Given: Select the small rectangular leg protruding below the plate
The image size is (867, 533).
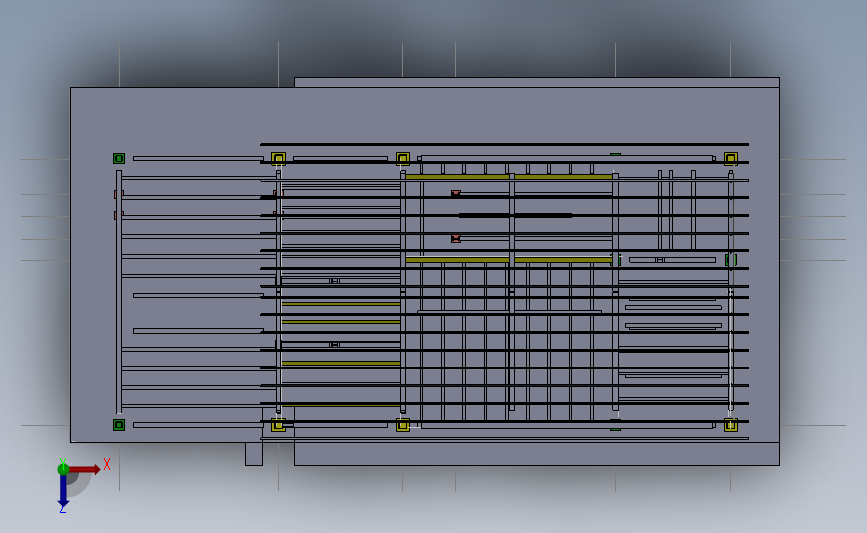Looking at the screenshot, I should (254, 453).
